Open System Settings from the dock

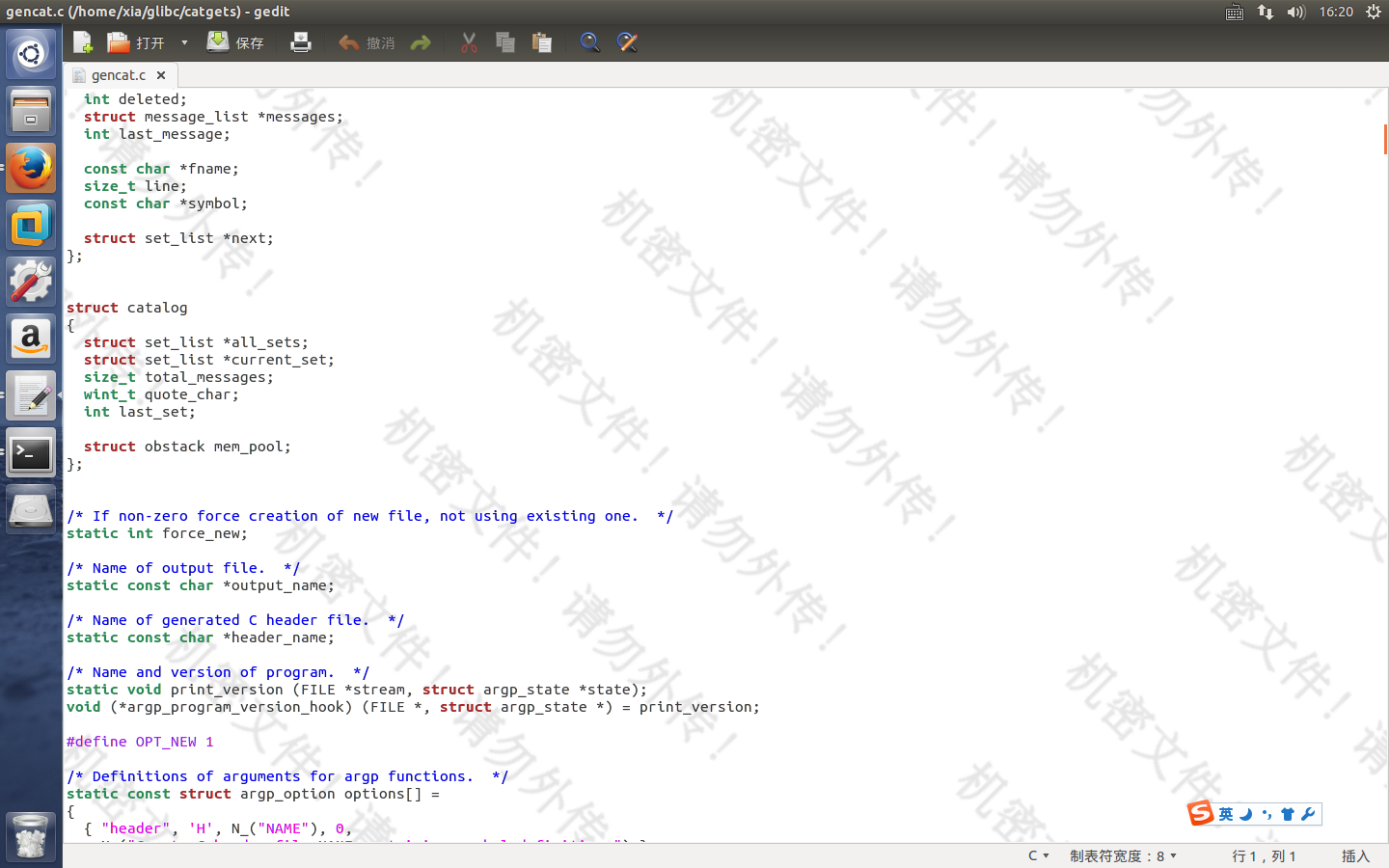tap(31, 282)
